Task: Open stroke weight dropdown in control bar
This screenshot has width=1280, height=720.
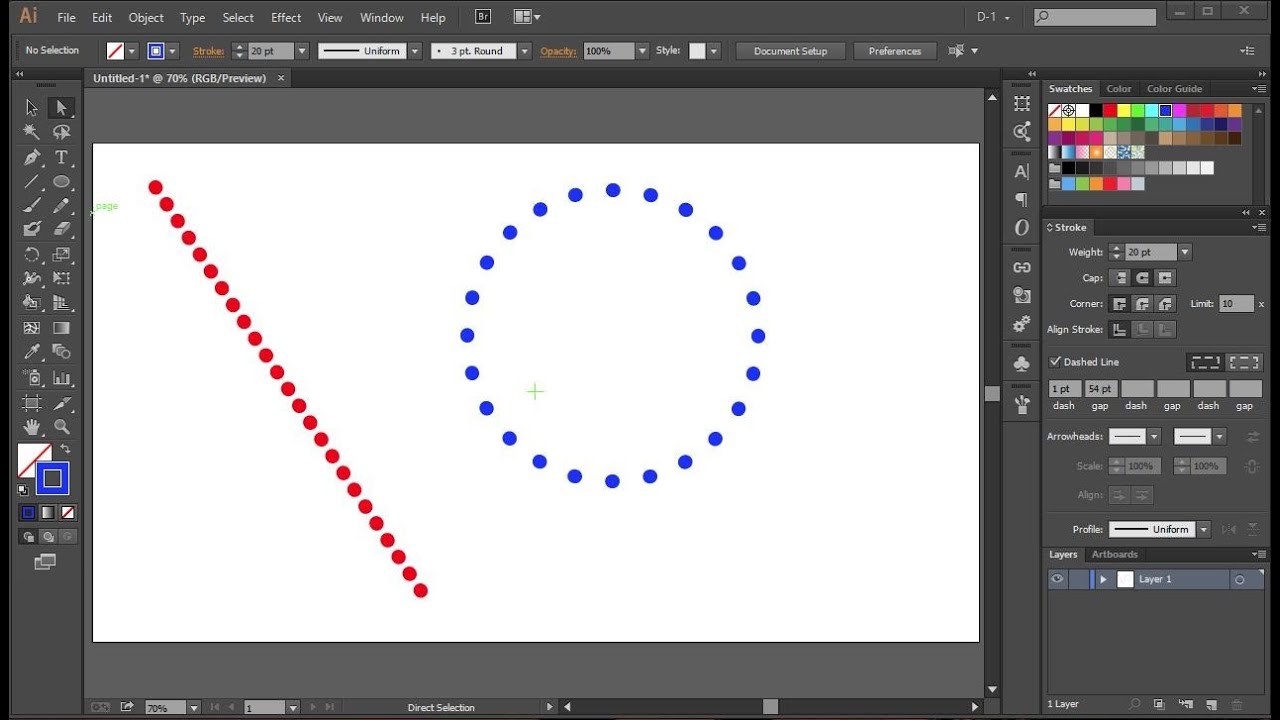Action: (x=301, y=51)
